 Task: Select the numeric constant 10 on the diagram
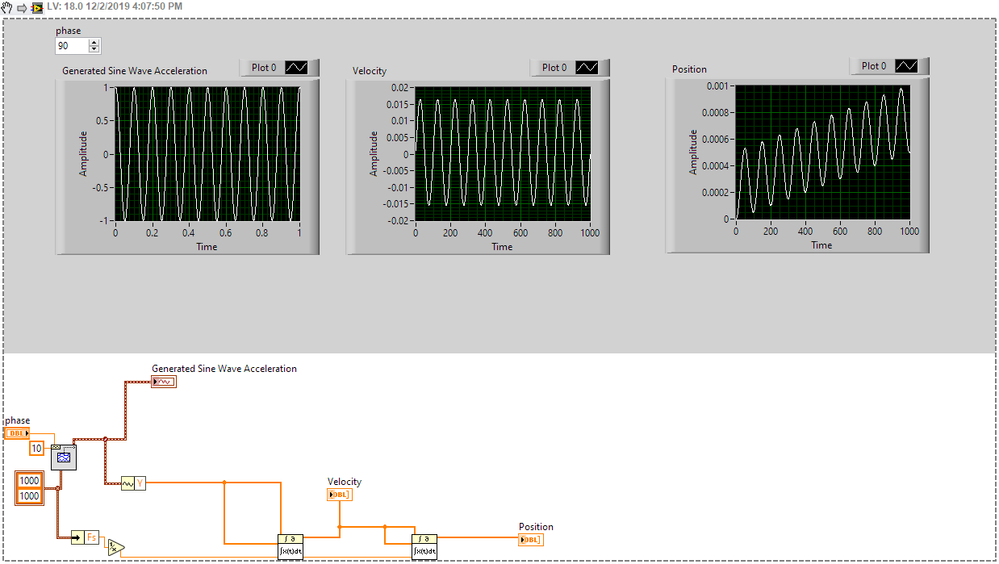[37, 449]
